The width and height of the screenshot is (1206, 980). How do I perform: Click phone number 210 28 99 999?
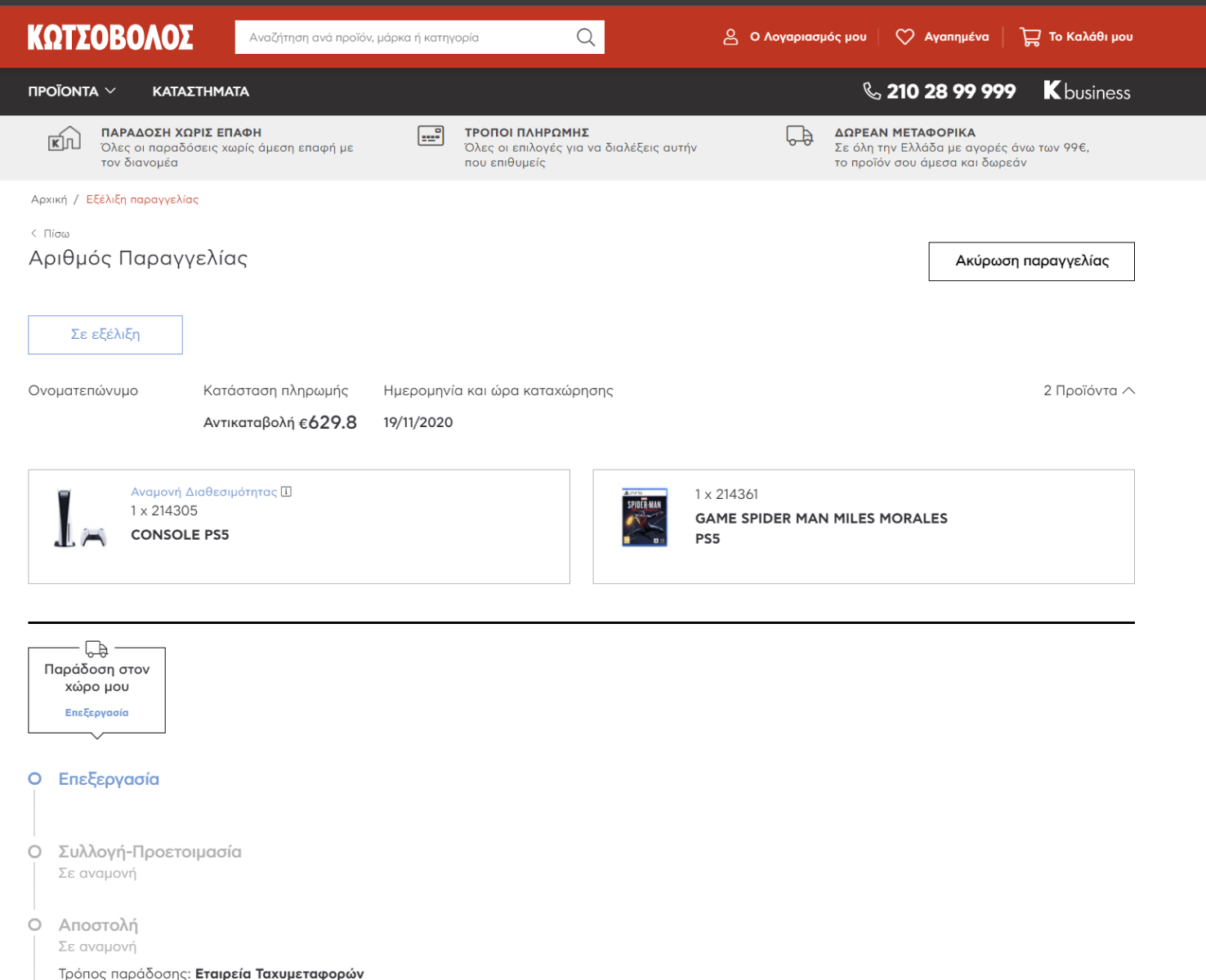pyautogui.click(x=951, y=91)
